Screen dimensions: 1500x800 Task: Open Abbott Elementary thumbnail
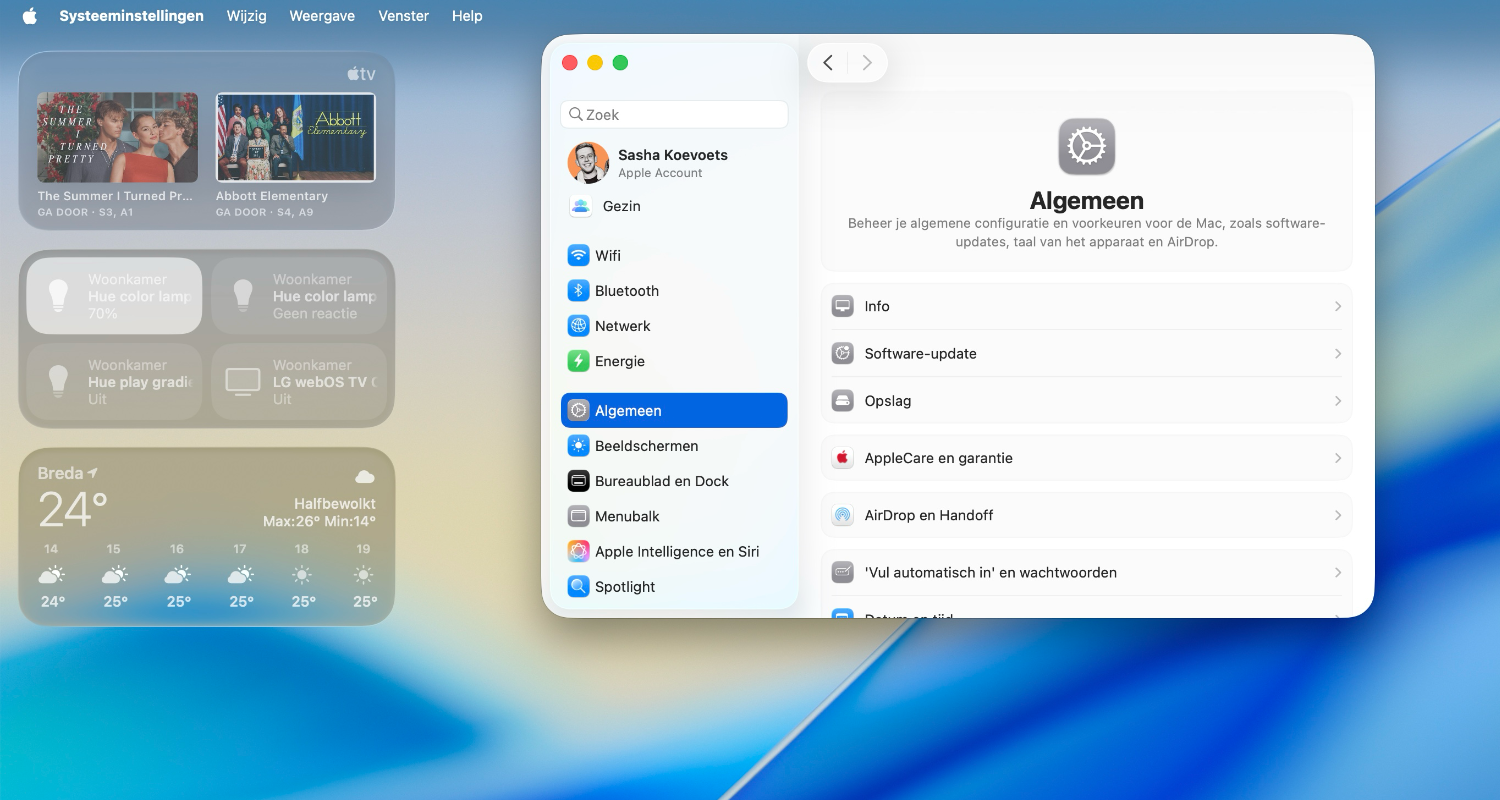(x=296, y=137)
